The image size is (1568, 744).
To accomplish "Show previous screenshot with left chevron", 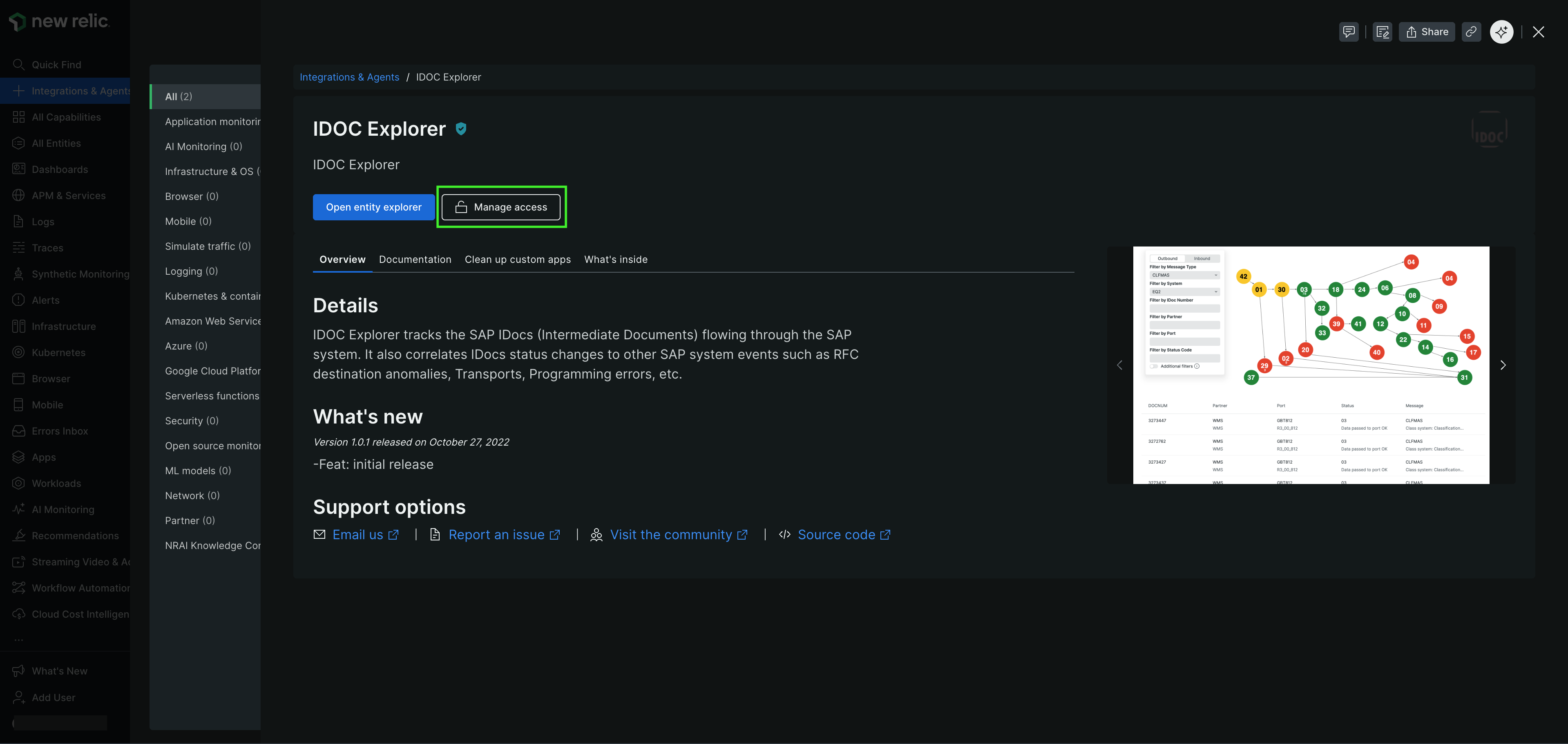I will (x=1119, y=365).
